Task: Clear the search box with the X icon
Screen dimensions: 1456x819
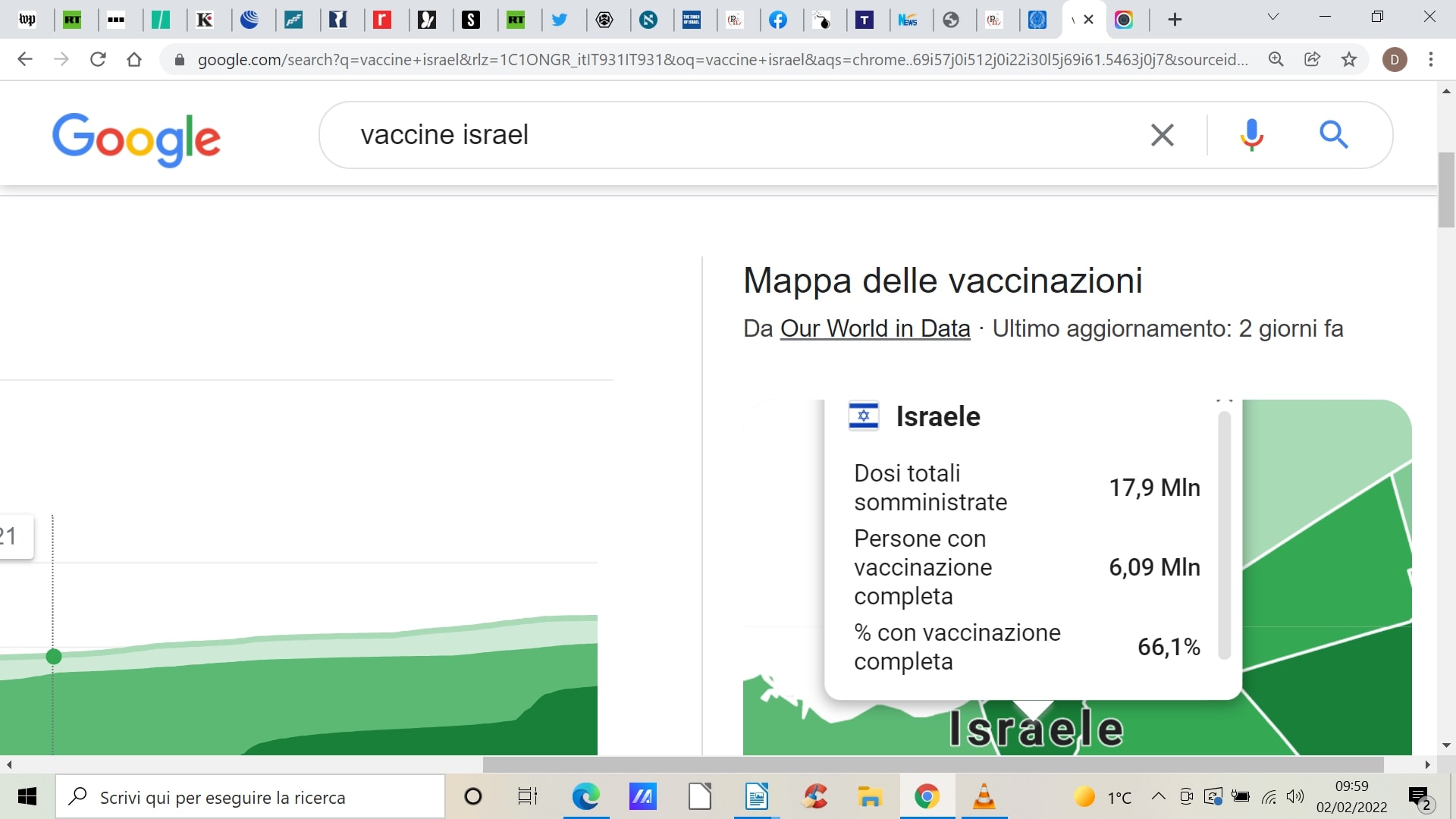Action: tap(1162, 135)
